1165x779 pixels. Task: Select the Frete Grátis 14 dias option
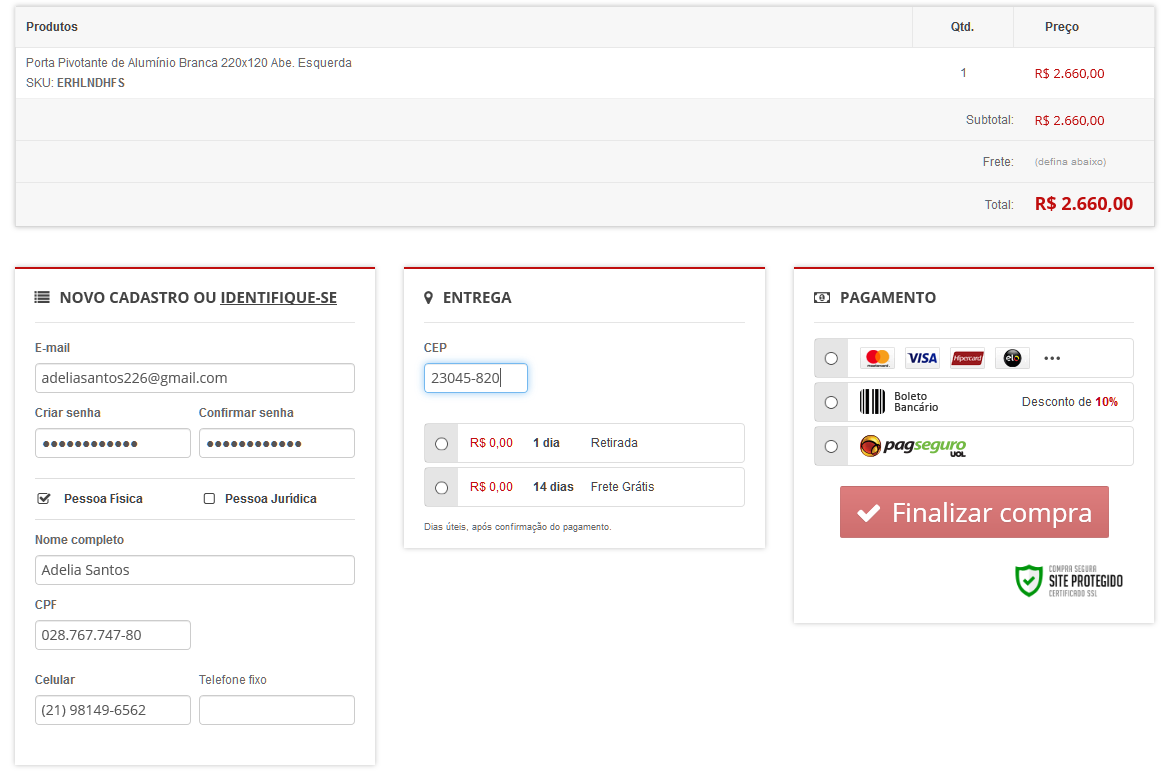point(441,487)
